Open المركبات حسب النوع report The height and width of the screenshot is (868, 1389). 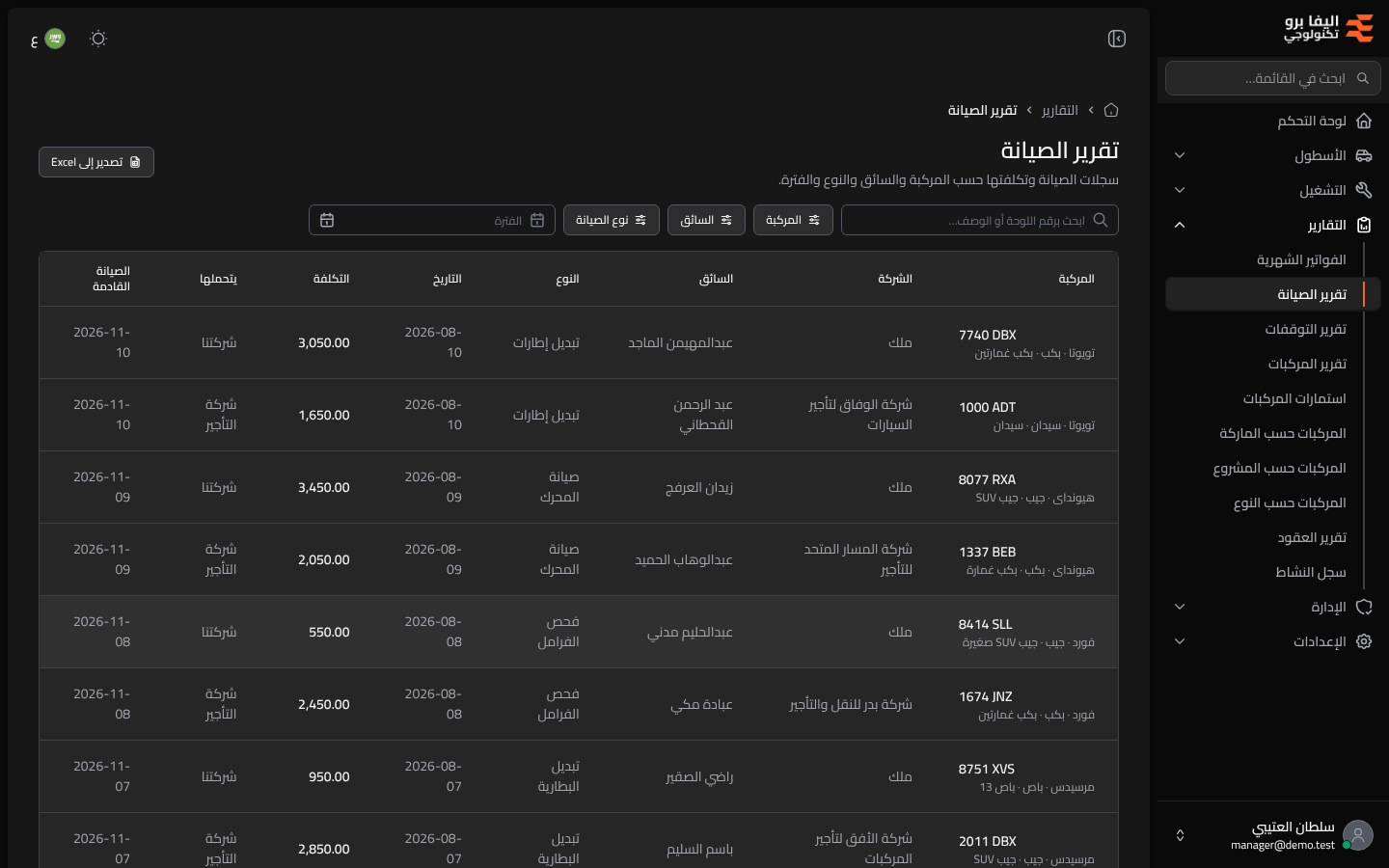1290,502
